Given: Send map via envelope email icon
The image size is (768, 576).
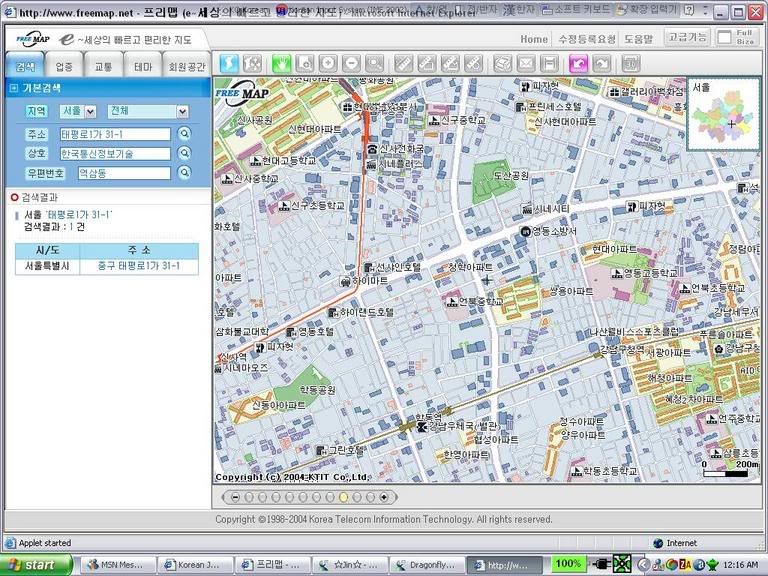Looking at the screenshot, I should (x=526, y=63).
